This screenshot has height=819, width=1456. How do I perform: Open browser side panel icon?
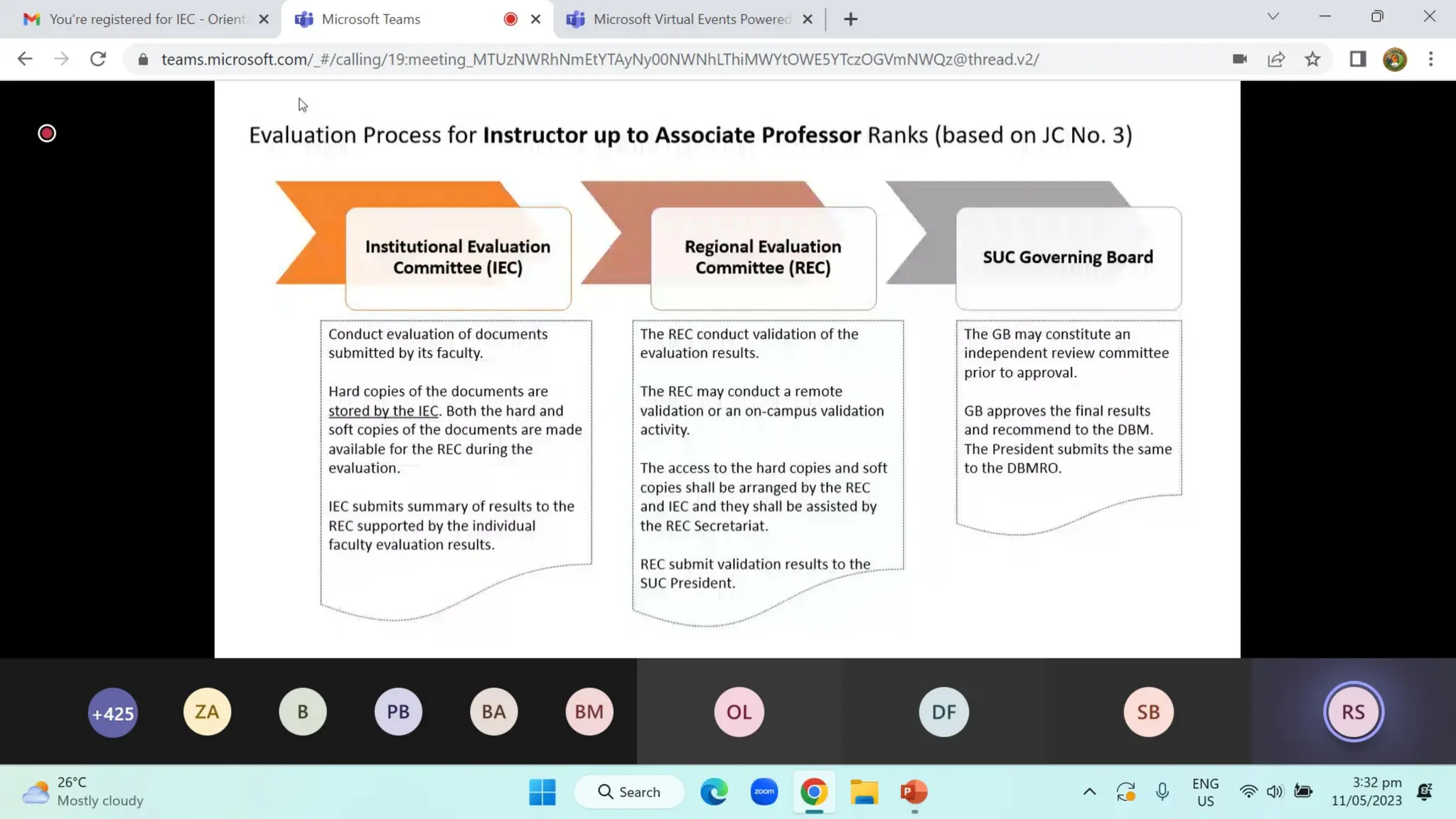(x=1357, y=59)
